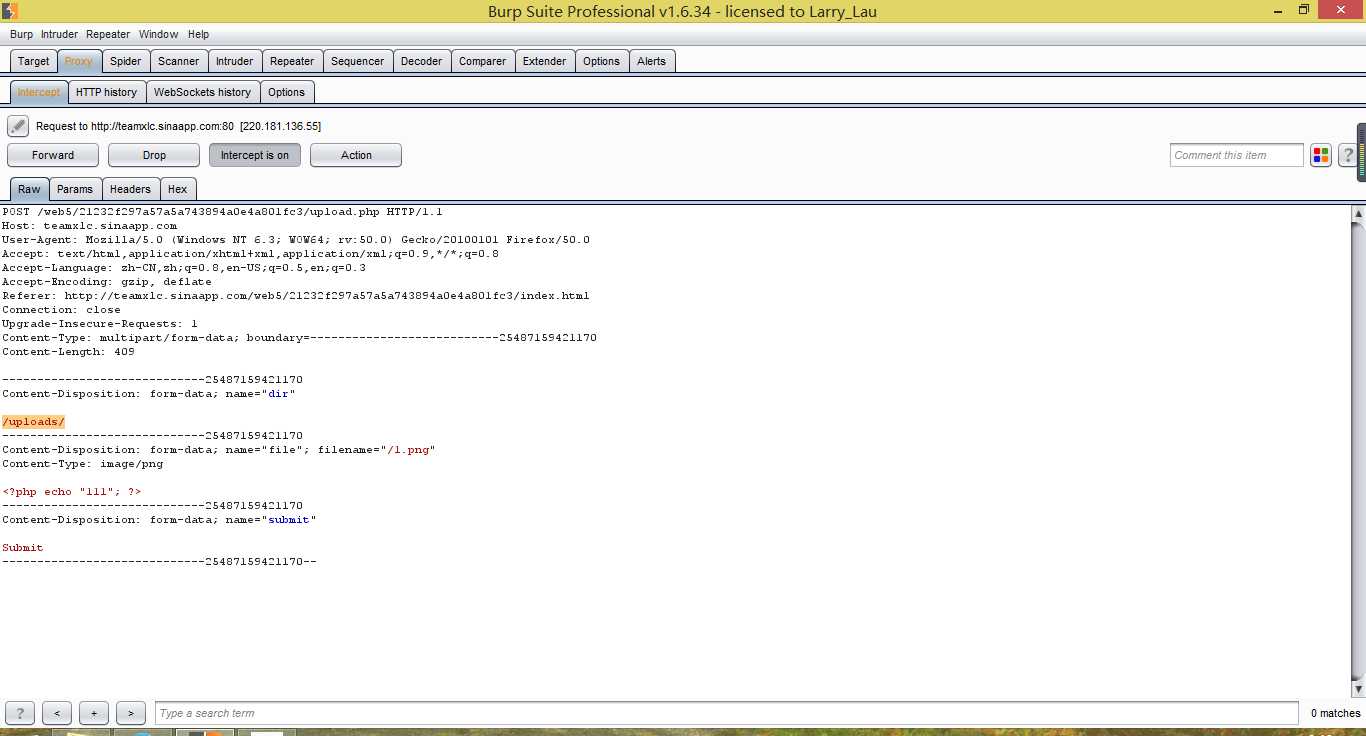This screenshot has height=736, width=1366.
Task: Open the Repeater menu
Action: click(x=108, y=34)
